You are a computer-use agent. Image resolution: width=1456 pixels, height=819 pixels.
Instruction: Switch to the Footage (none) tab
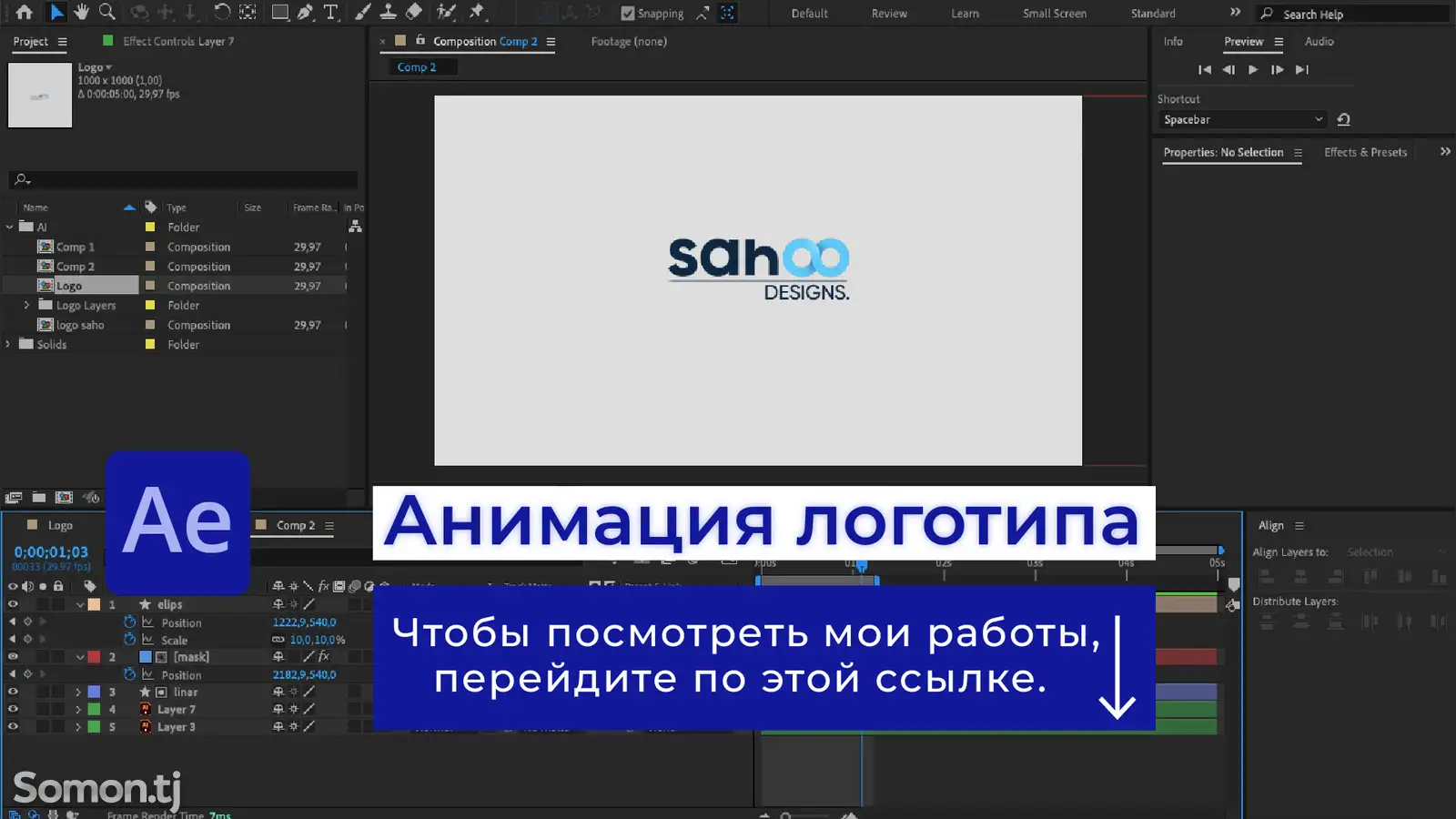click(x=629, y=42)
